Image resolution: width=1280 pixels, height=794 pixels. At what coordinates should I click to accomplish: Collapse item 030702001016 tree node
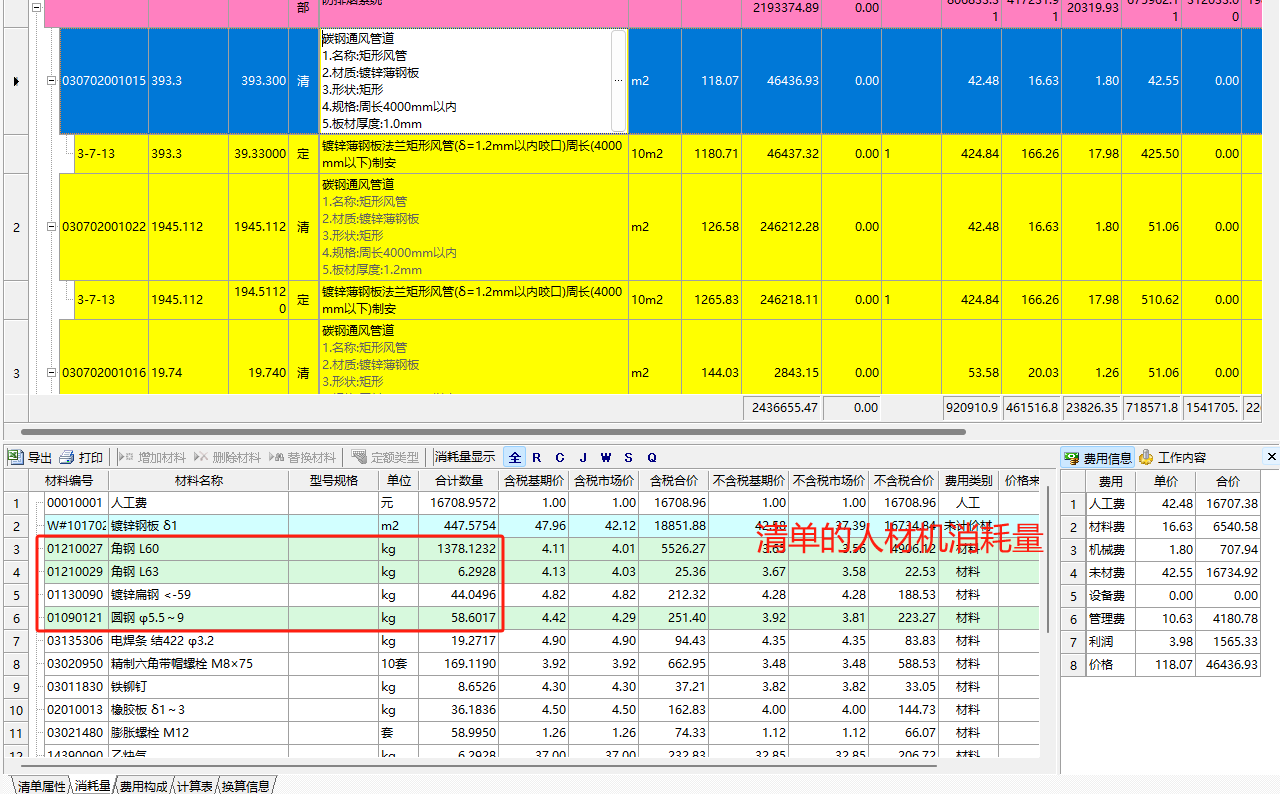tap(52, 373)
